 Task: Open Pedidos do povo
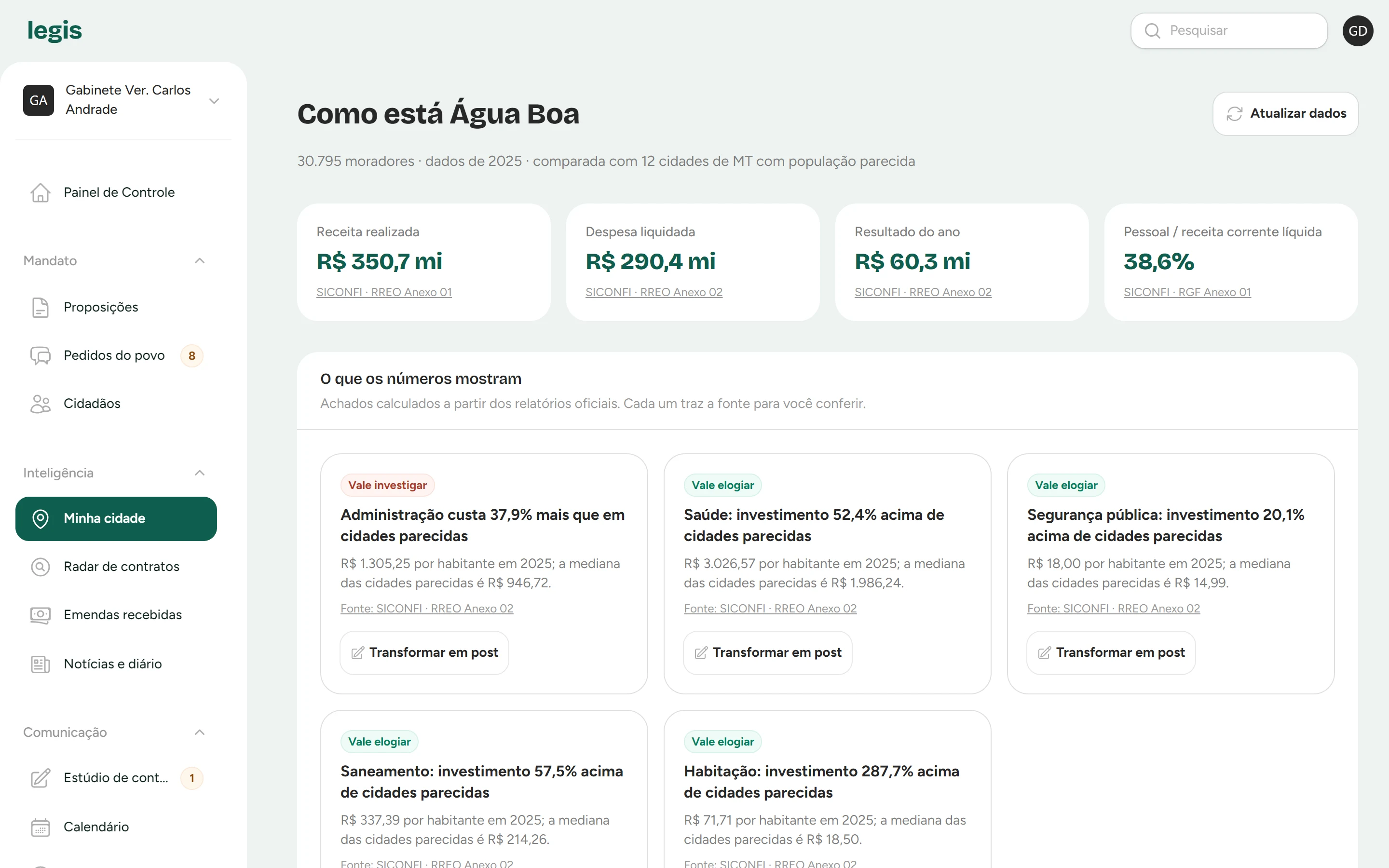click(116, 355)
